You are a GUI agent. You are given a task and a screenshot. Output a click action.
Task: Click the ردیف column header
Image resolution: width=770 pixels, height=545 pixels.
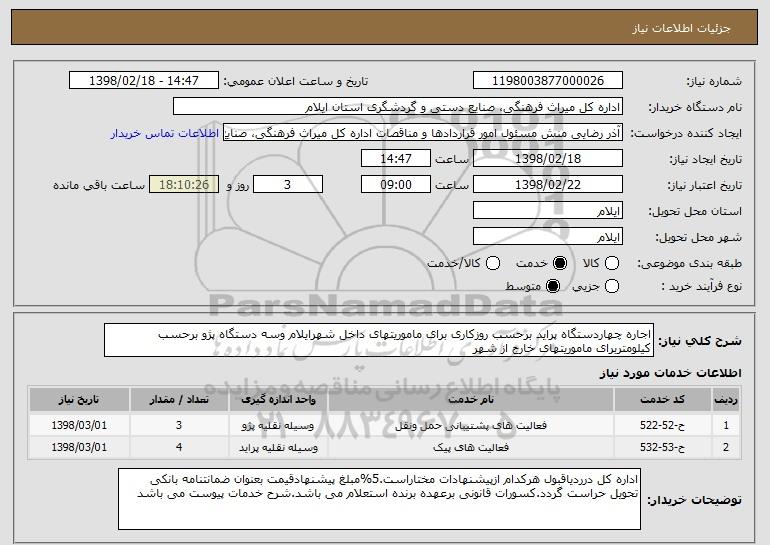(x=726, y=400)
